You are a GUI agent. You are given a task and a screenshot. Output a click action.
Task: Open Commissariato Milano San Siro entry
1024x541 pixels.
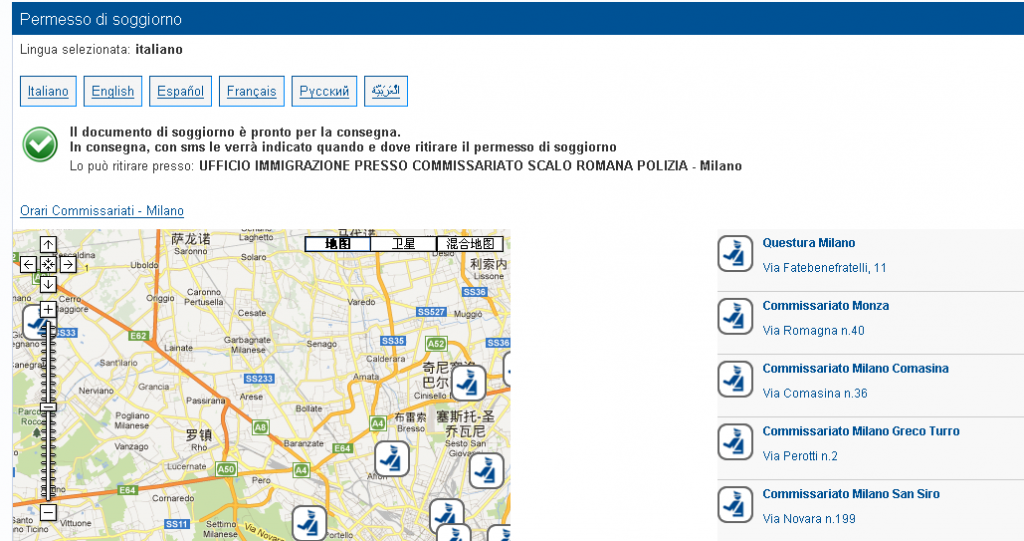tap(851, 494)
